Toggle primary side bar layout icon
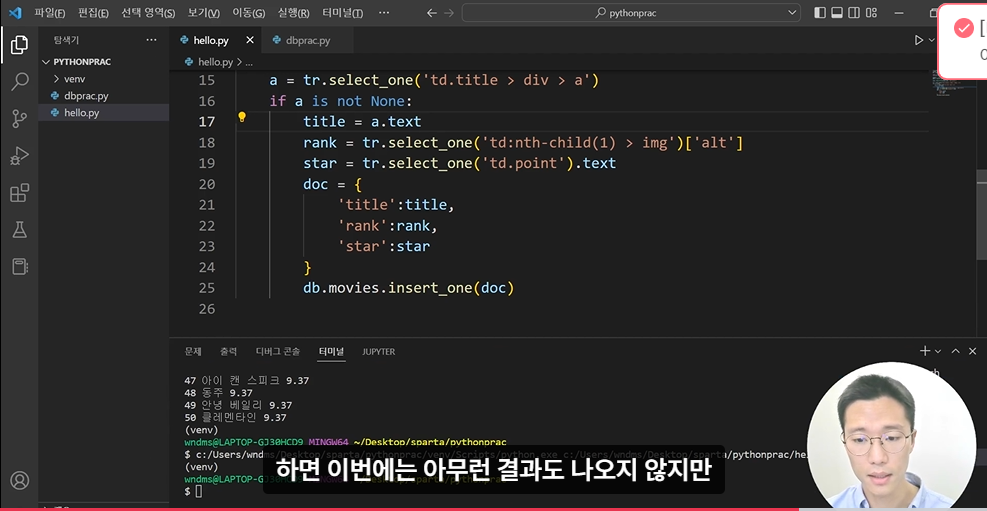Viewport: 987px width, 511px height. click(x=820, y=13)
